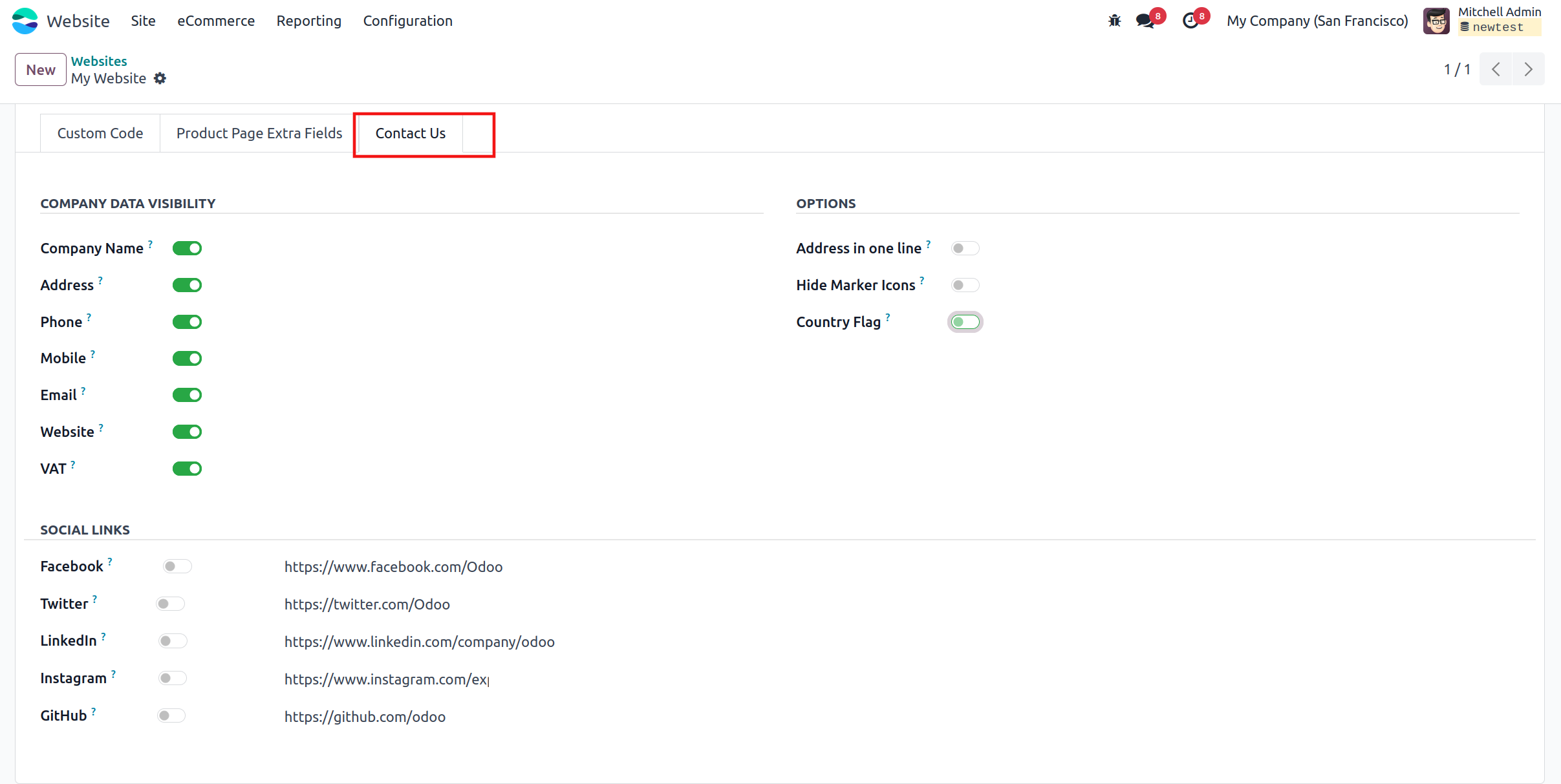Open the Configuration menu
The width and height of the screenshot is (1561, 784).
407,21
